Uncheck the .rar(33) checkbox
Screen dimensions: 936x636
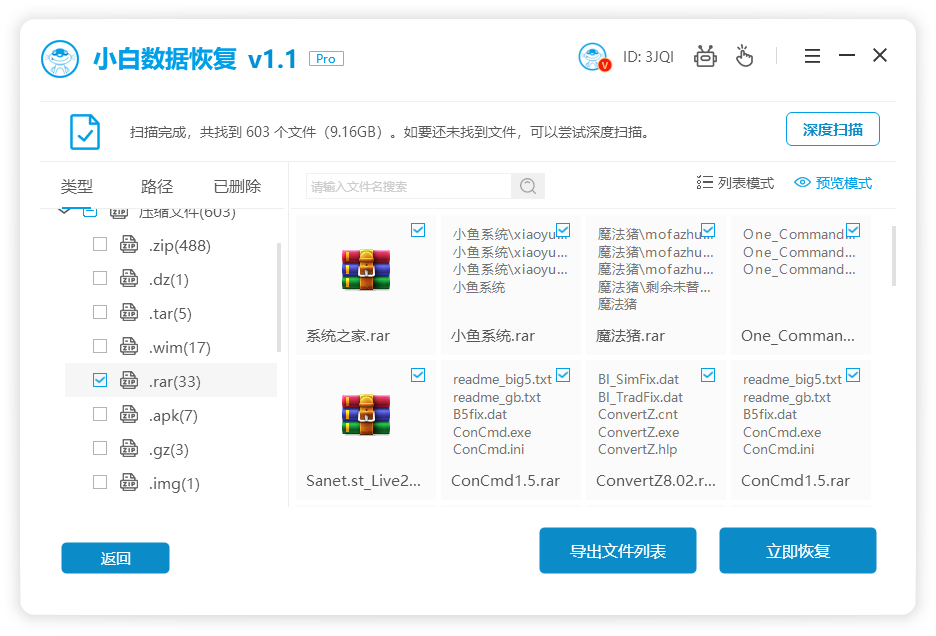click(x=100, y=380)
